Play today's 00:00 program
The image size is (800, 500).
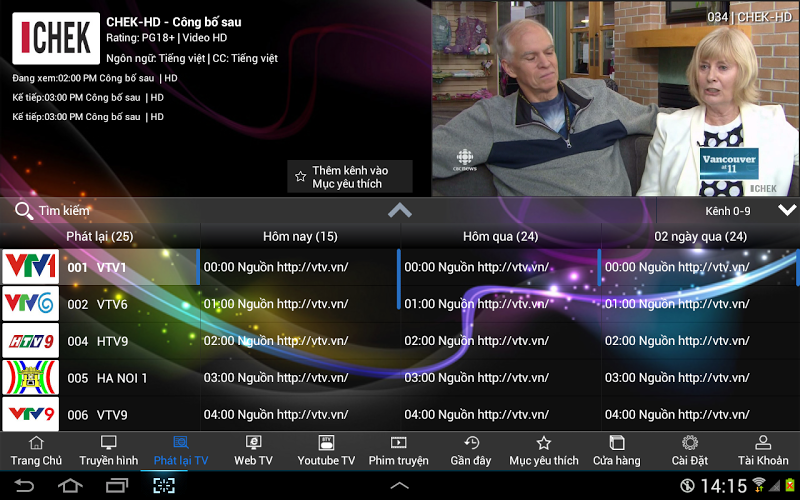click(301, 267)
